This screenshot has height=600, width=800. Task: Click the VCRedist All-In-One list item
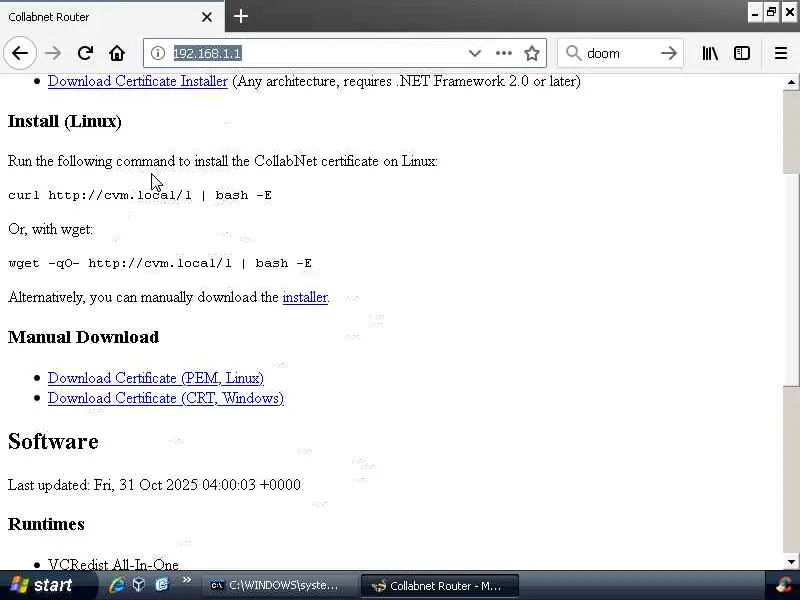pos(113,564)
